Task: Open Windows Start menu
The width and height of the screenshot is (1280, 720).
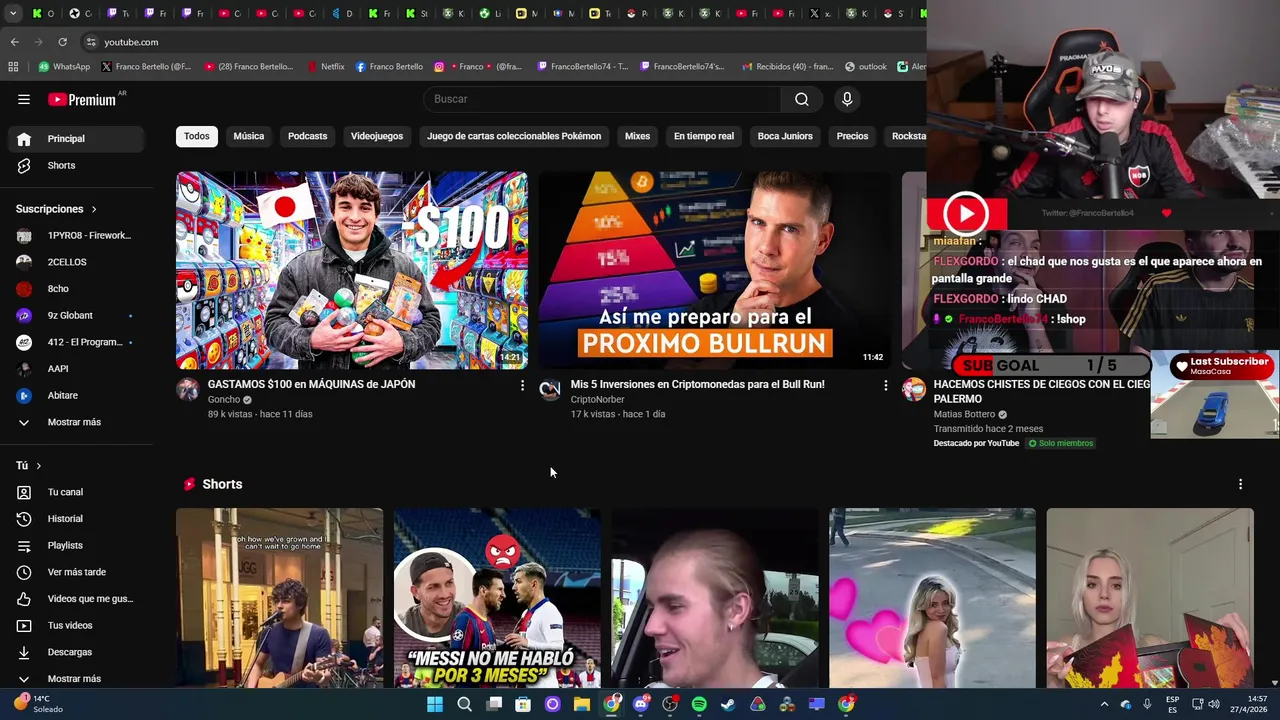Action: click(435, 704)
